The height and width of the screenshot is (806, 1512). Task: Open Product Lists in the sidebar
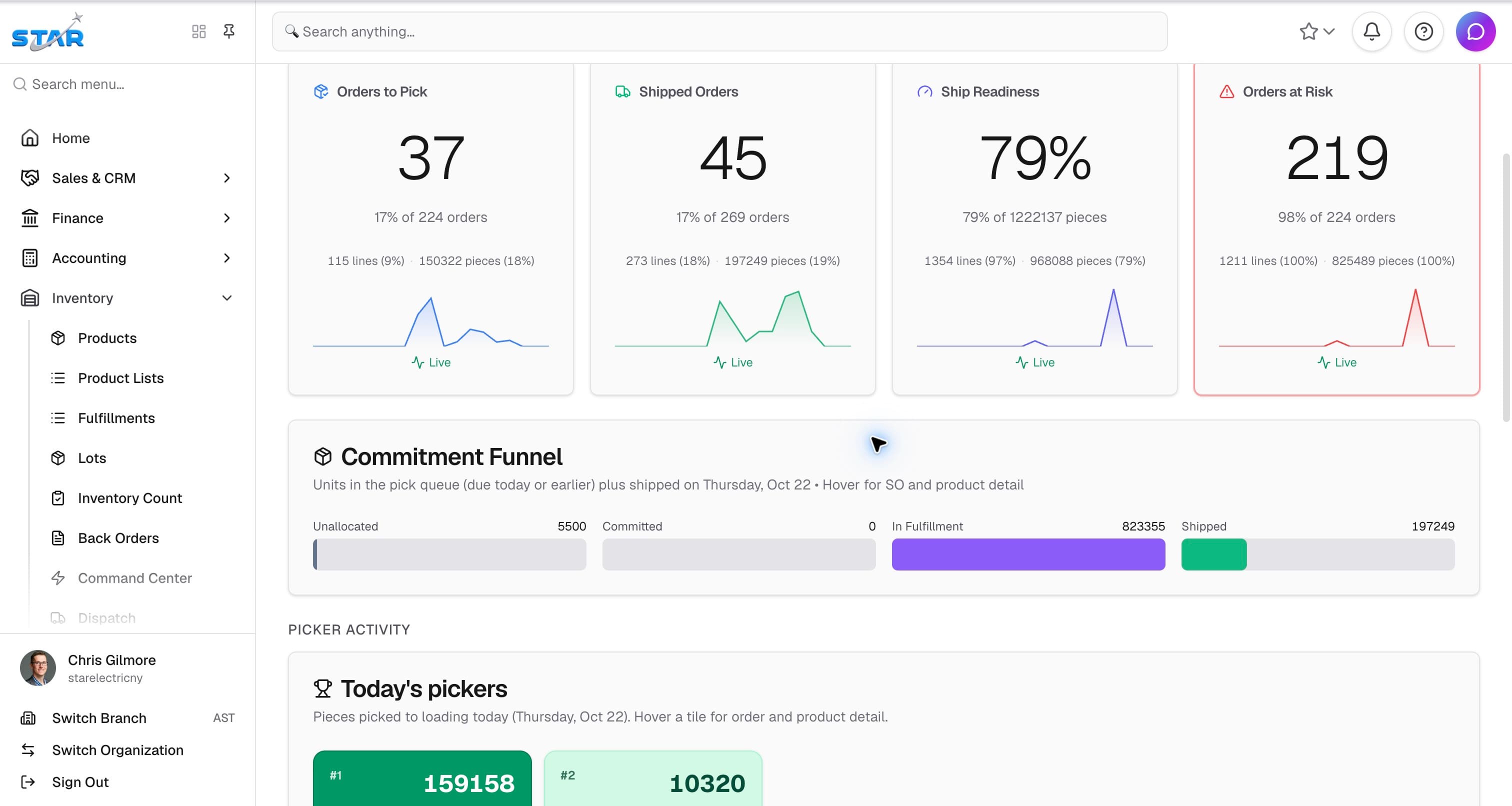(x=120, y=378)
